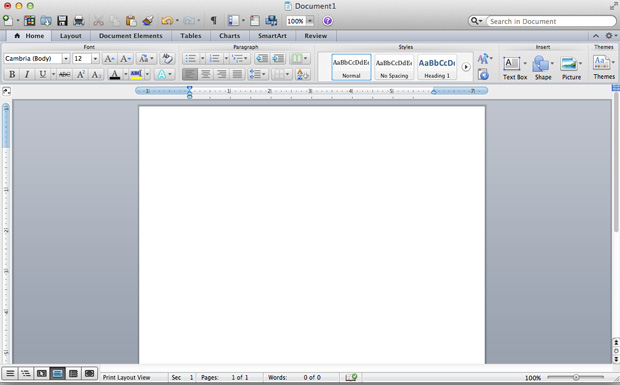The height and width of the screenshot is (385, 620).
Task: Switch to the Layout tab
Action: pyautogui.click(x=71, y=36)
